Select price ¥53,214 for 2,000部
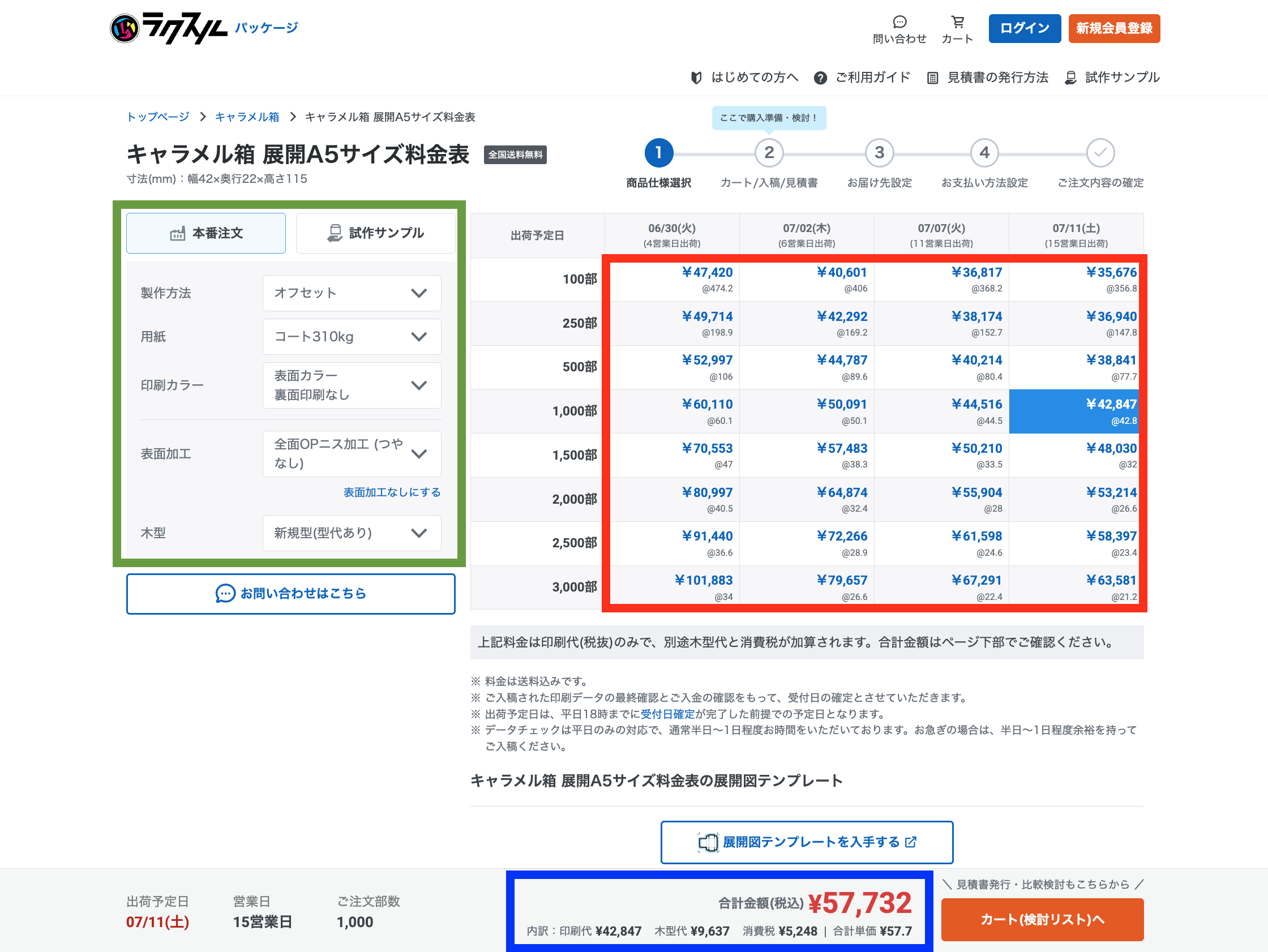Screen dimensions: 1268x952 coord(1077,500)
